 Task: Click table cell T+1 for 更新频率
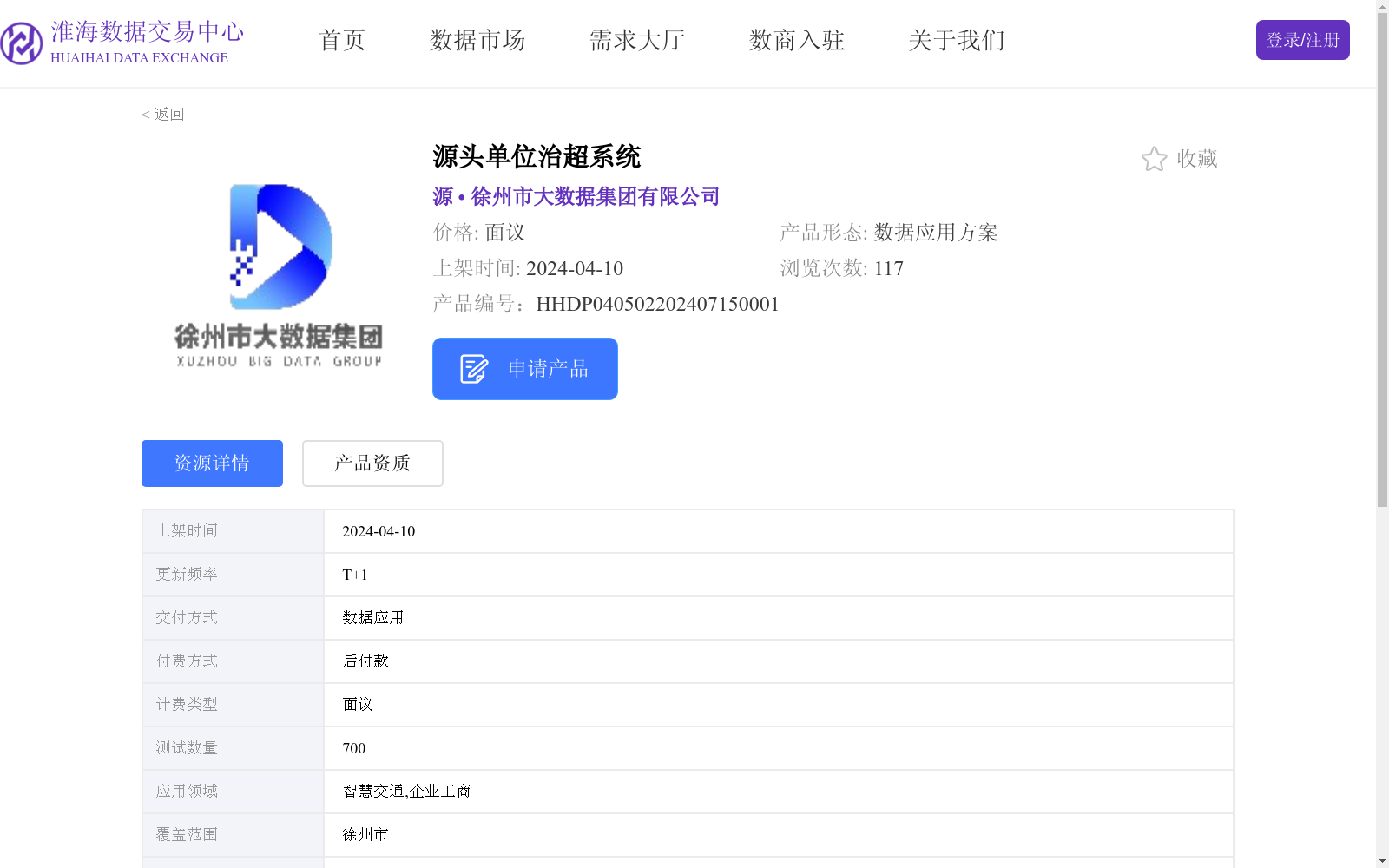[779, 575]
